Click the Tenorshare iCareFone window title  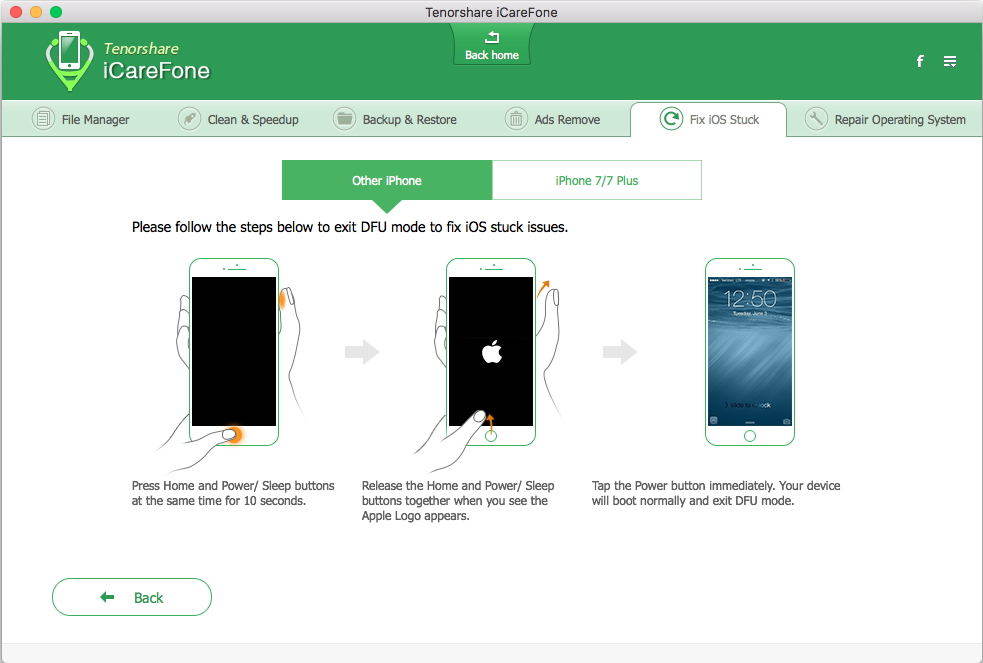(492, 12)
